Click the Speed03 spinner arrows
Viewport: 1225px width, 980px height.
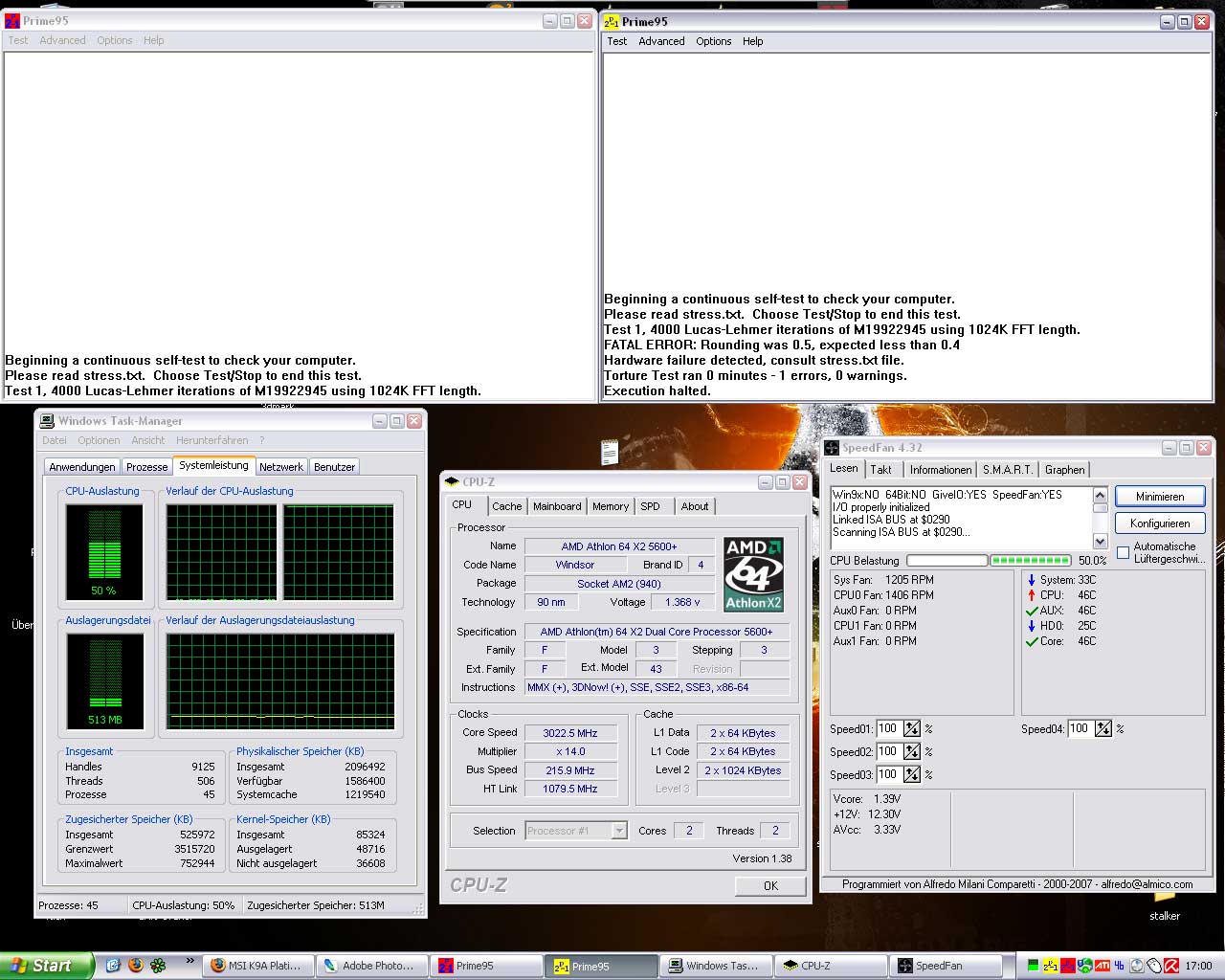pos(912,774)
